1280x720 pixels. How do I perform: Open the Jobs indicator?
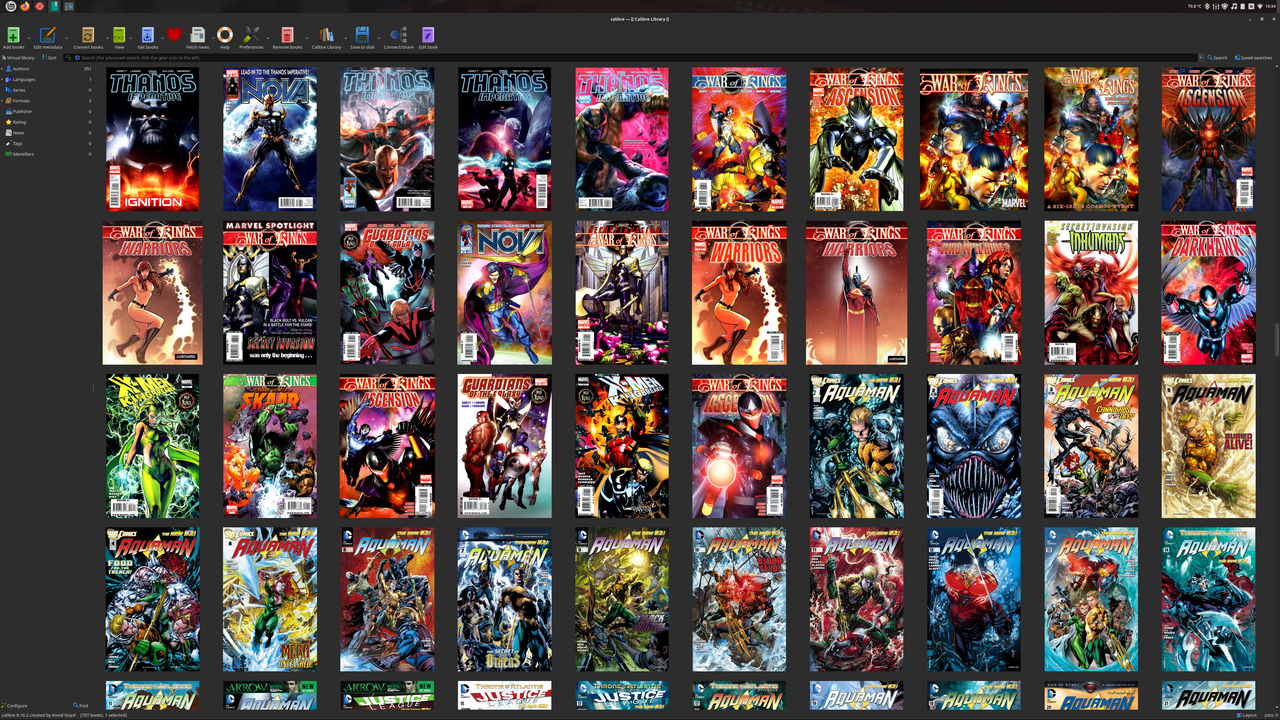click(1269, 715)
